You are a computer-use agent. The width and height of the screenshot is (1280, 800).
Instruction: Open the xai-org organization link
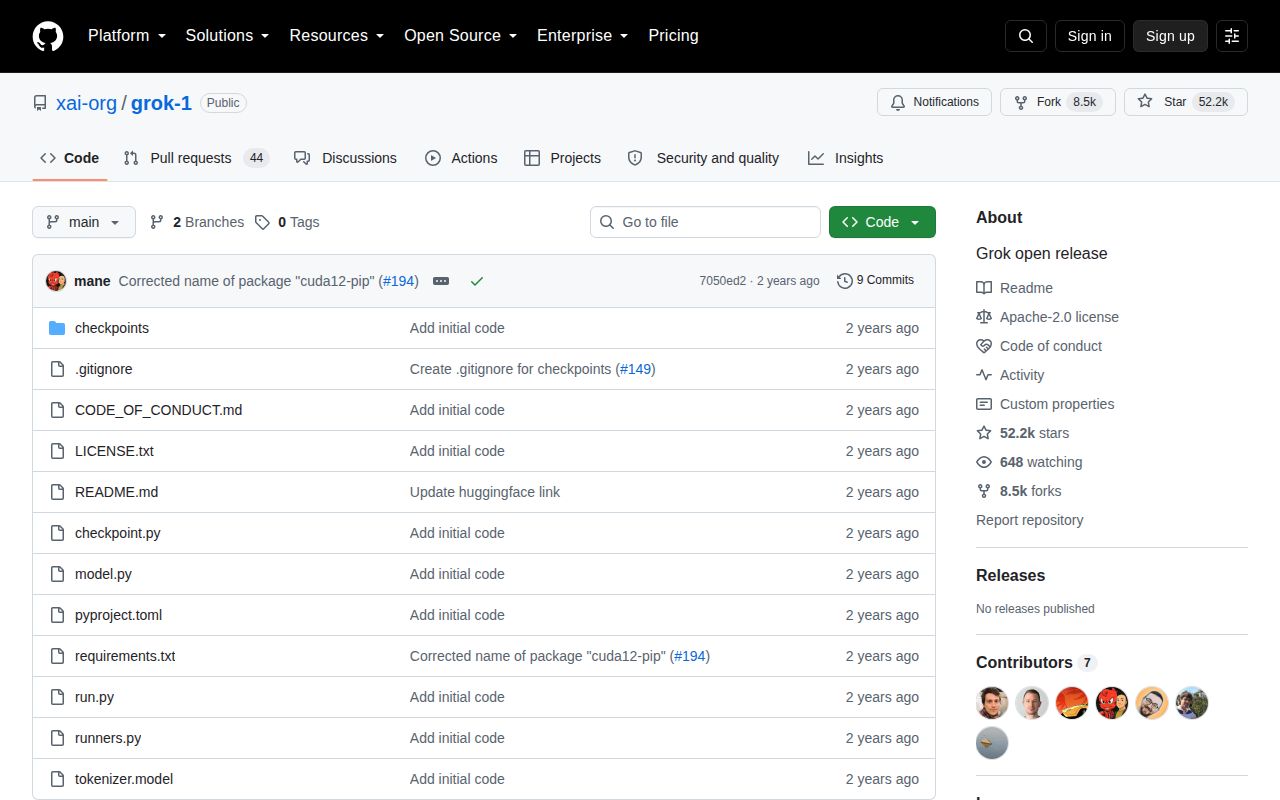point(86,103)
